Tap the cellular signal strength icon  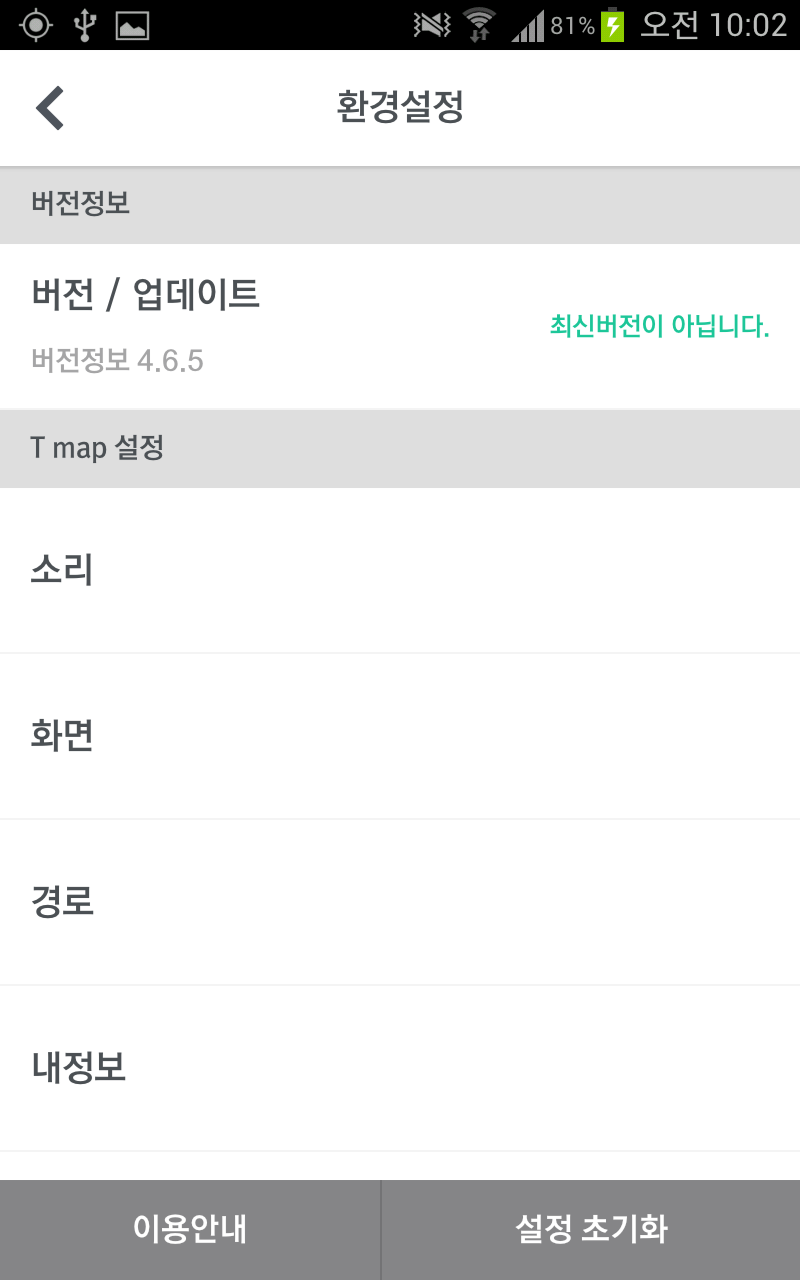click(x=528, y=27)
